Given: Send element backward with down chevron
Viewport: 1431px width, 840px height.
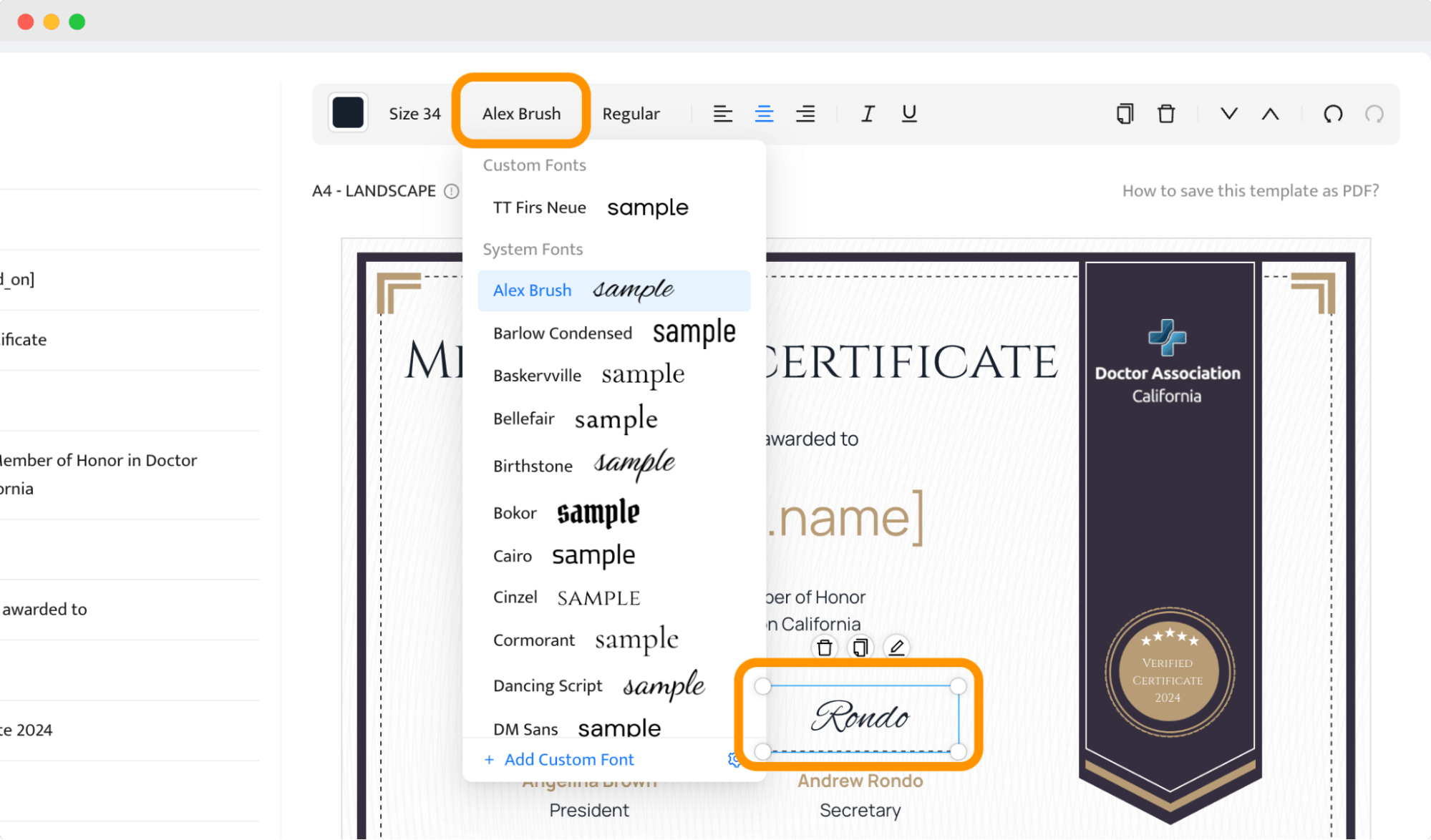Looking at the screenshot, I should tap(1229, 113).
